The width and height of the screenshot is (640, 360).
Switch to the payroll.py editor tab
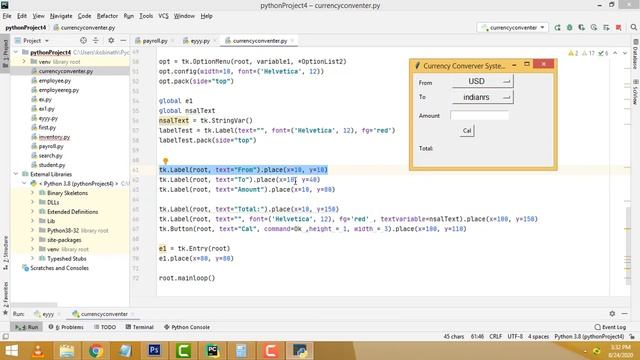tap(155, 40)
